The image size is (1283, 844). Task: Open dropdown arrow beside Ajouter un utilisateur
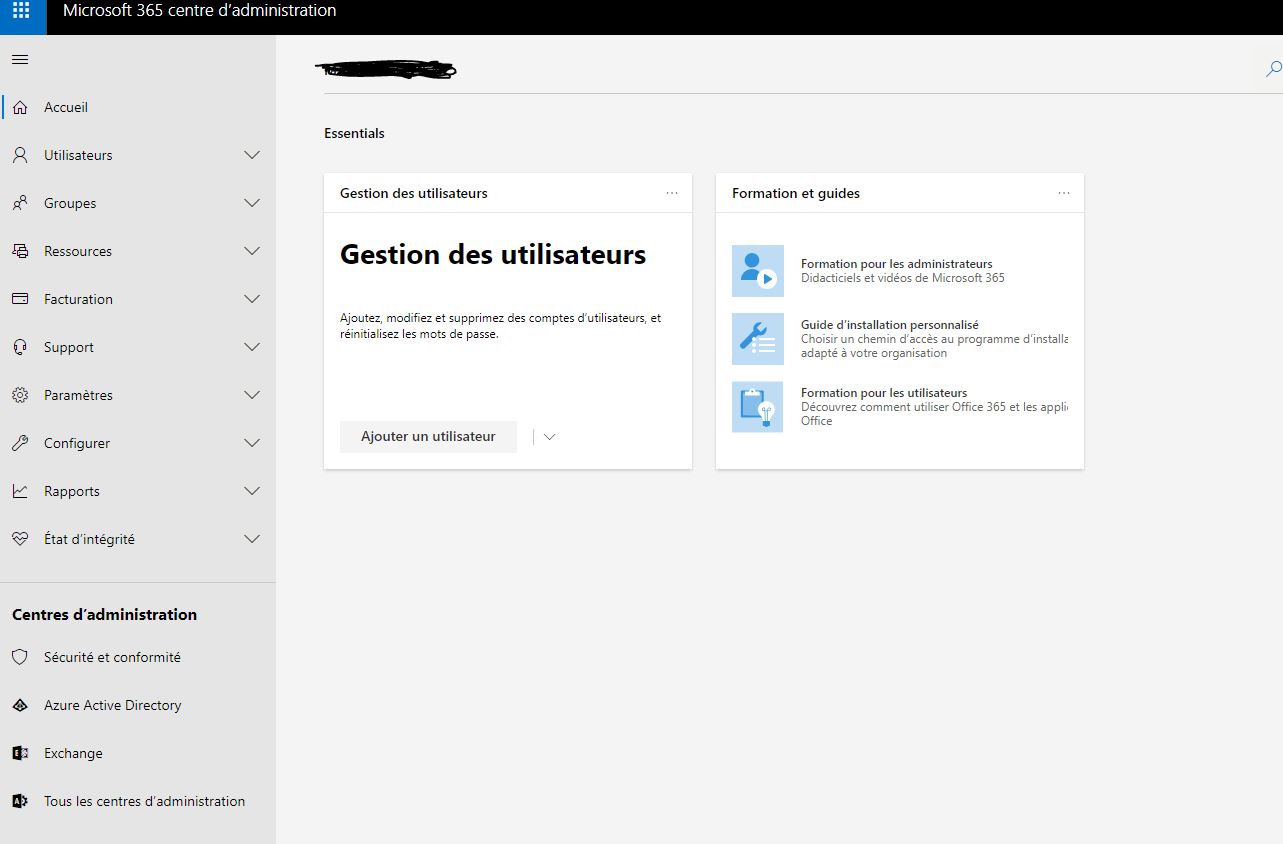549,437
